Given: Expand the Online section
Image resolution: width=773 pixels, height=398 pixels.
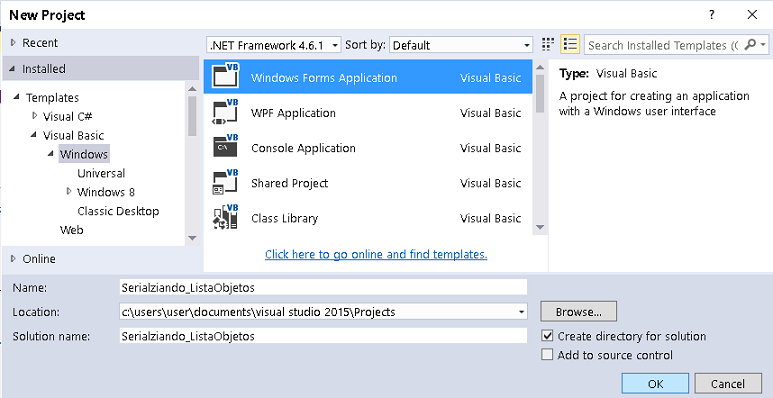Looking at the screenshot, I should point(13,258).
